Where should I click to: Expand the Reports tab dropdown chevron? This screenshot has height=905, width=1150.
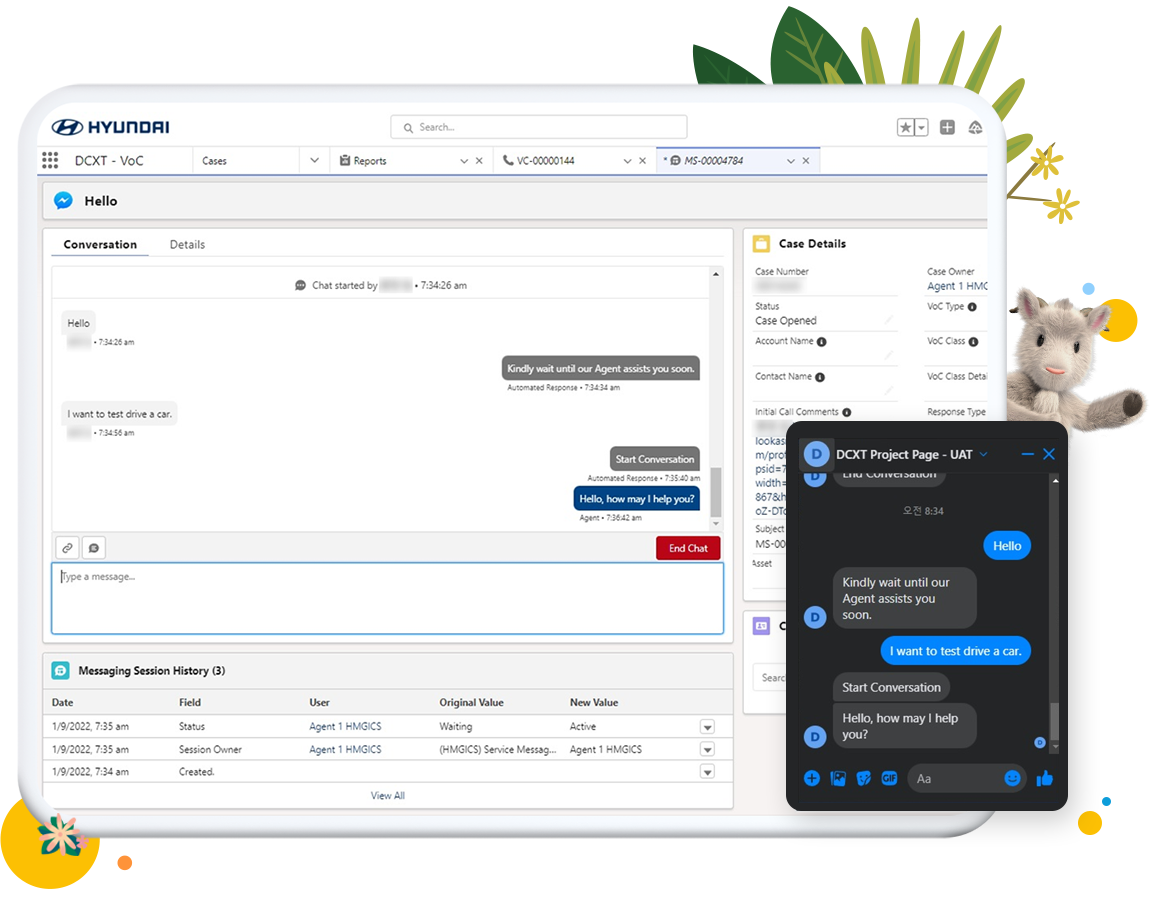464,161
